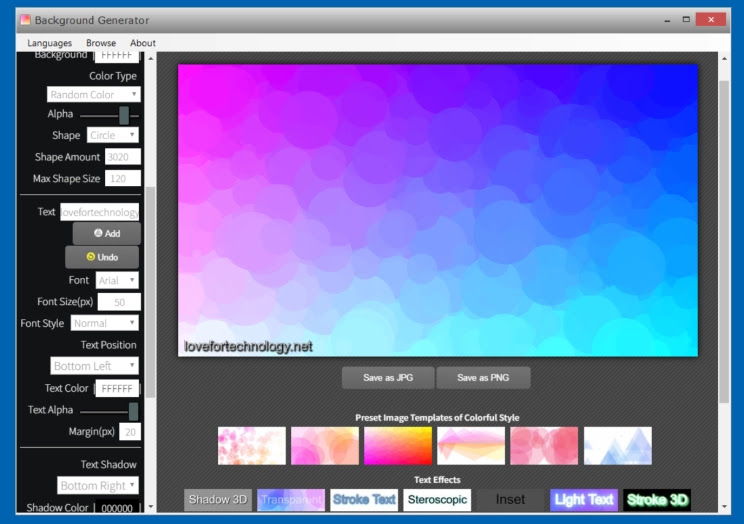Apply the Stroke Text effect

(364, 500)
